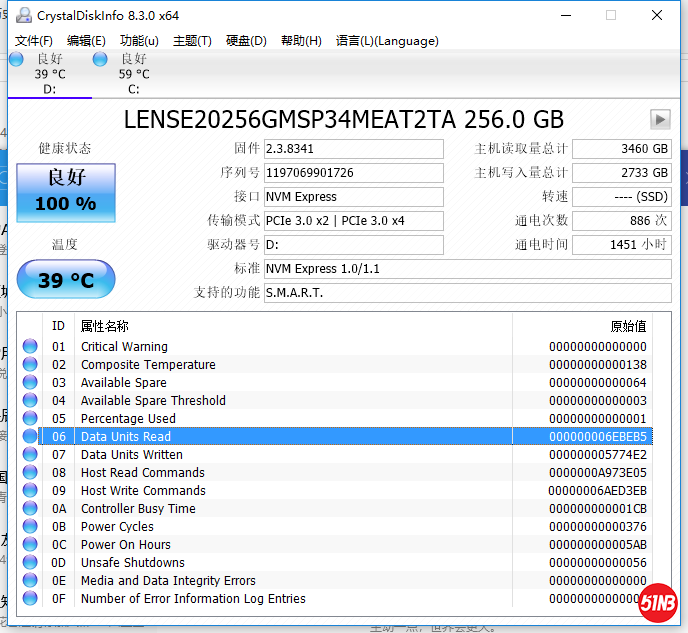Click the drive letter field D:
This screenshot has height=633, width=688.
tap(353, 245)
